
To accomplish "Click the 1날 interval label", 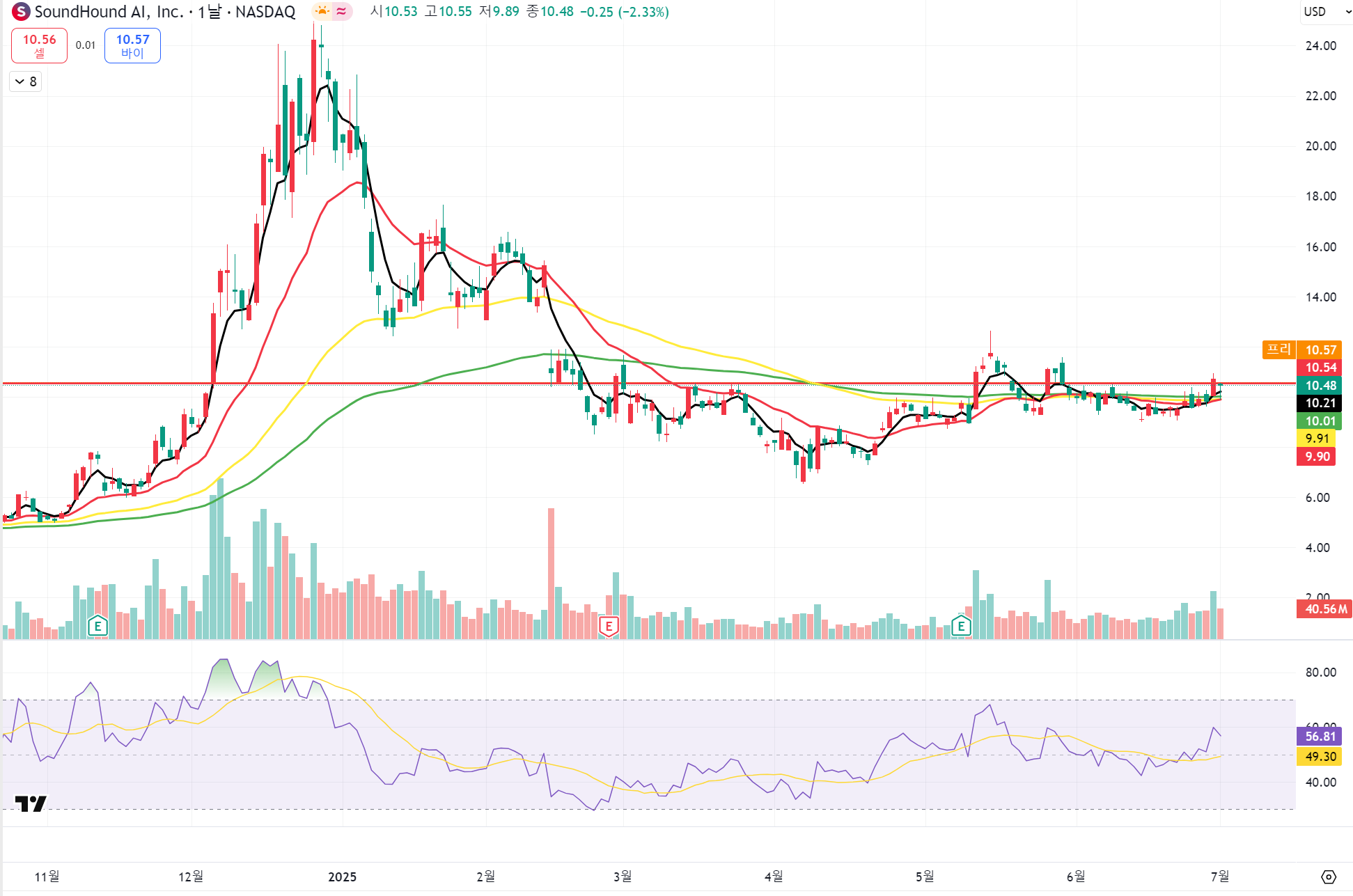I will click(x=210, y=11).
